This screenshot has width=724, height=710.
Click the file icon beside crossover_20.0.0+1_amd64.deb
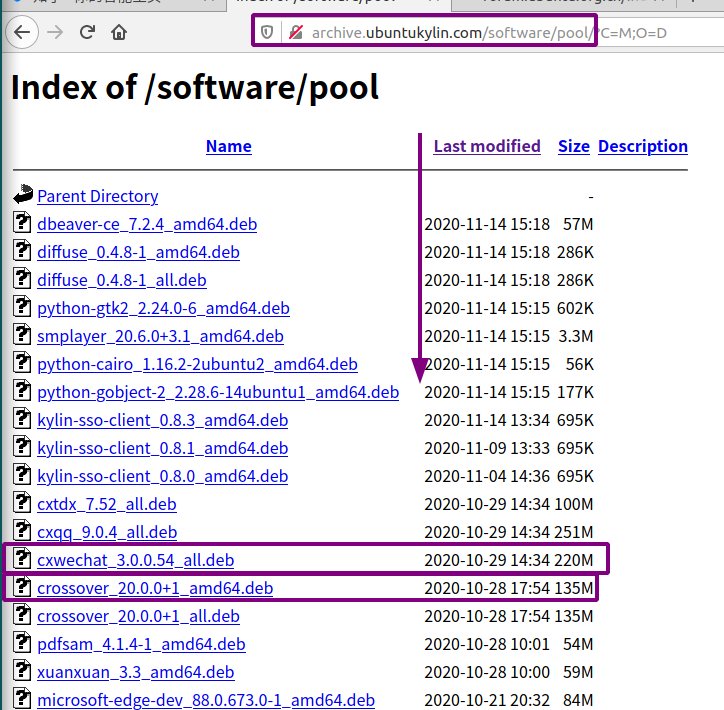(22, 586)
